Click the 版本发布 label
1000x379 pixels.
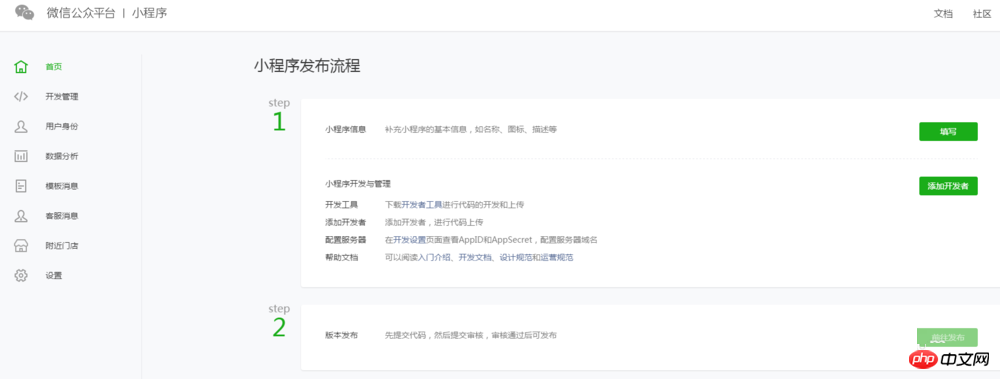[x=341, y=335]
